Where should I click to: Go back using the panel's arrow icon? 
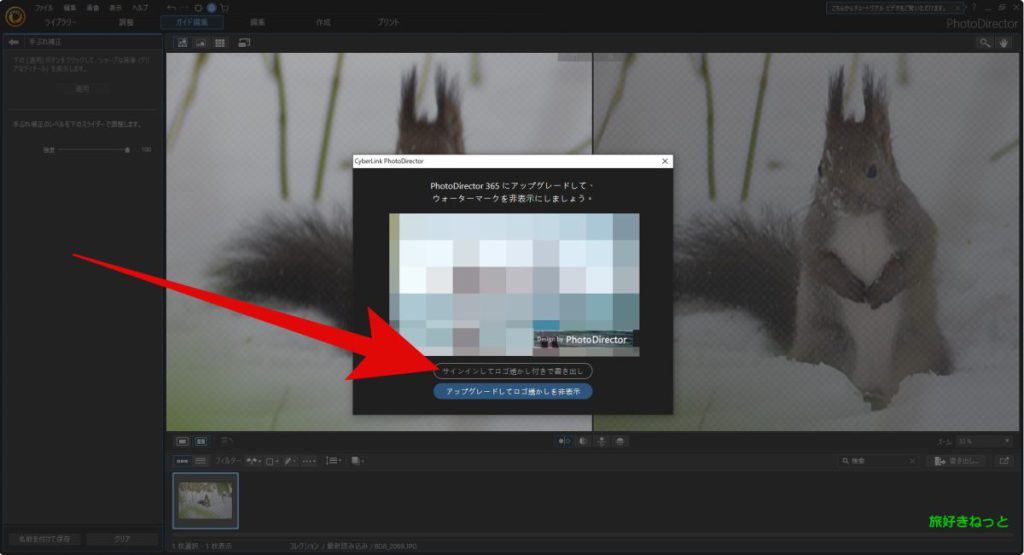tap(14, 42)
